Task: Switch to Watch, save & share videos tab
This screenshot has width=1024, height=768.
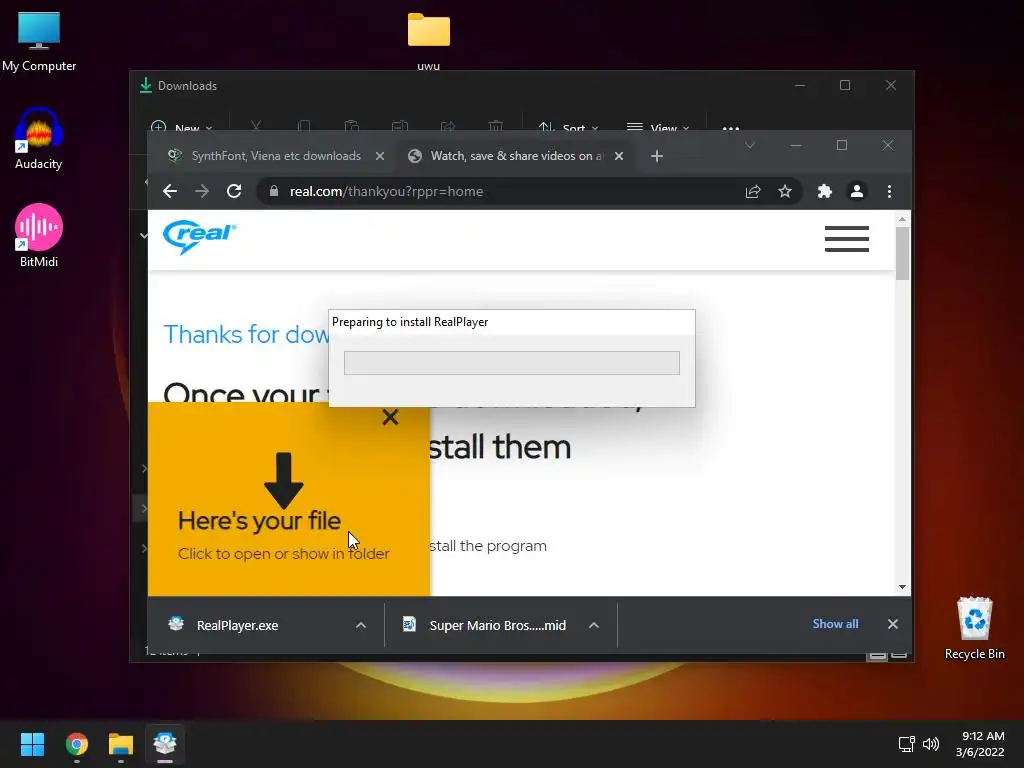Action: point(516,156)
